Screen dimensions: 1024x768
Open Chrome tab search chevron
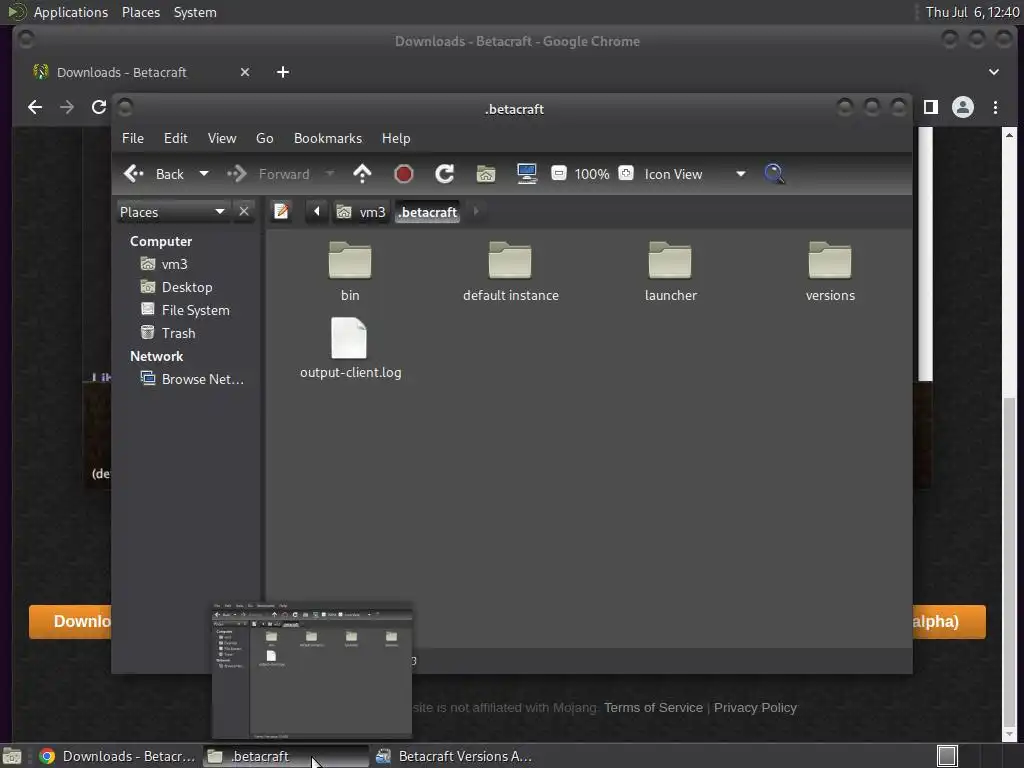pos(993,72)
